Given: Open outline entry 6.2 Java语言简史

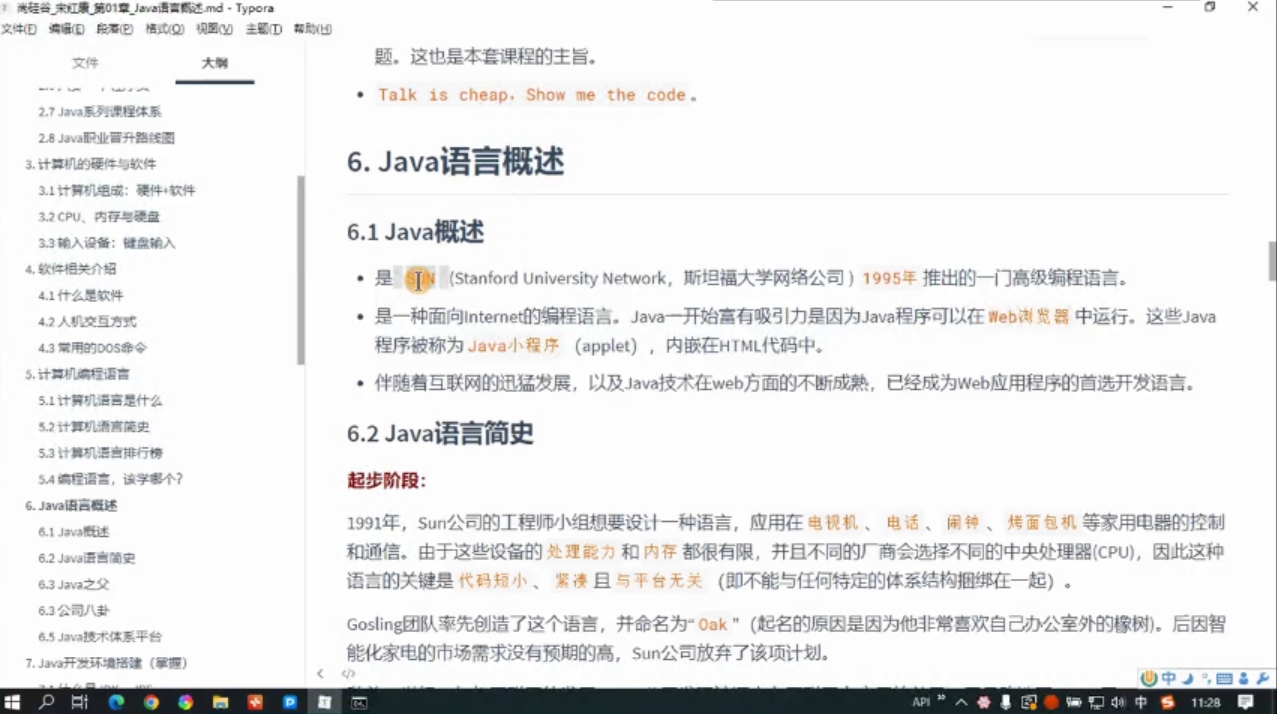Looking at the screenshot, I should coord(86,558).
